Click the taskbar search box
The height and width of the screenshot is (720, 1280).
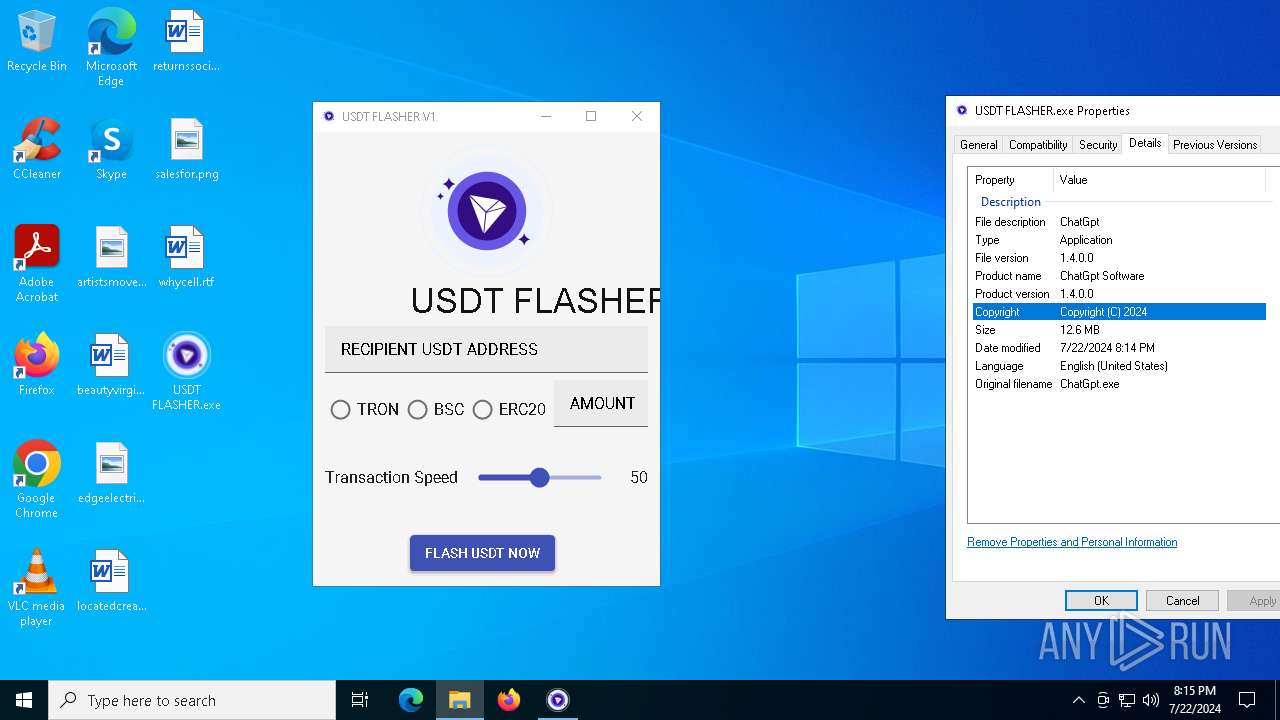coord(192,700)
